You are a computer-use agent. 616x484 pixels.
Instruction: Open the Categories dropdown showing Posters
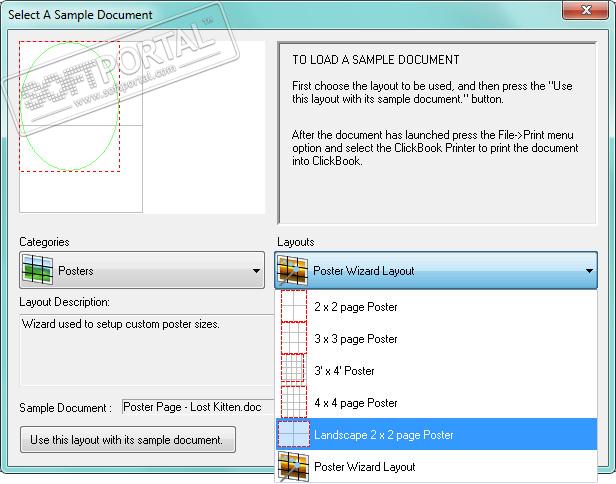point(142,270)
